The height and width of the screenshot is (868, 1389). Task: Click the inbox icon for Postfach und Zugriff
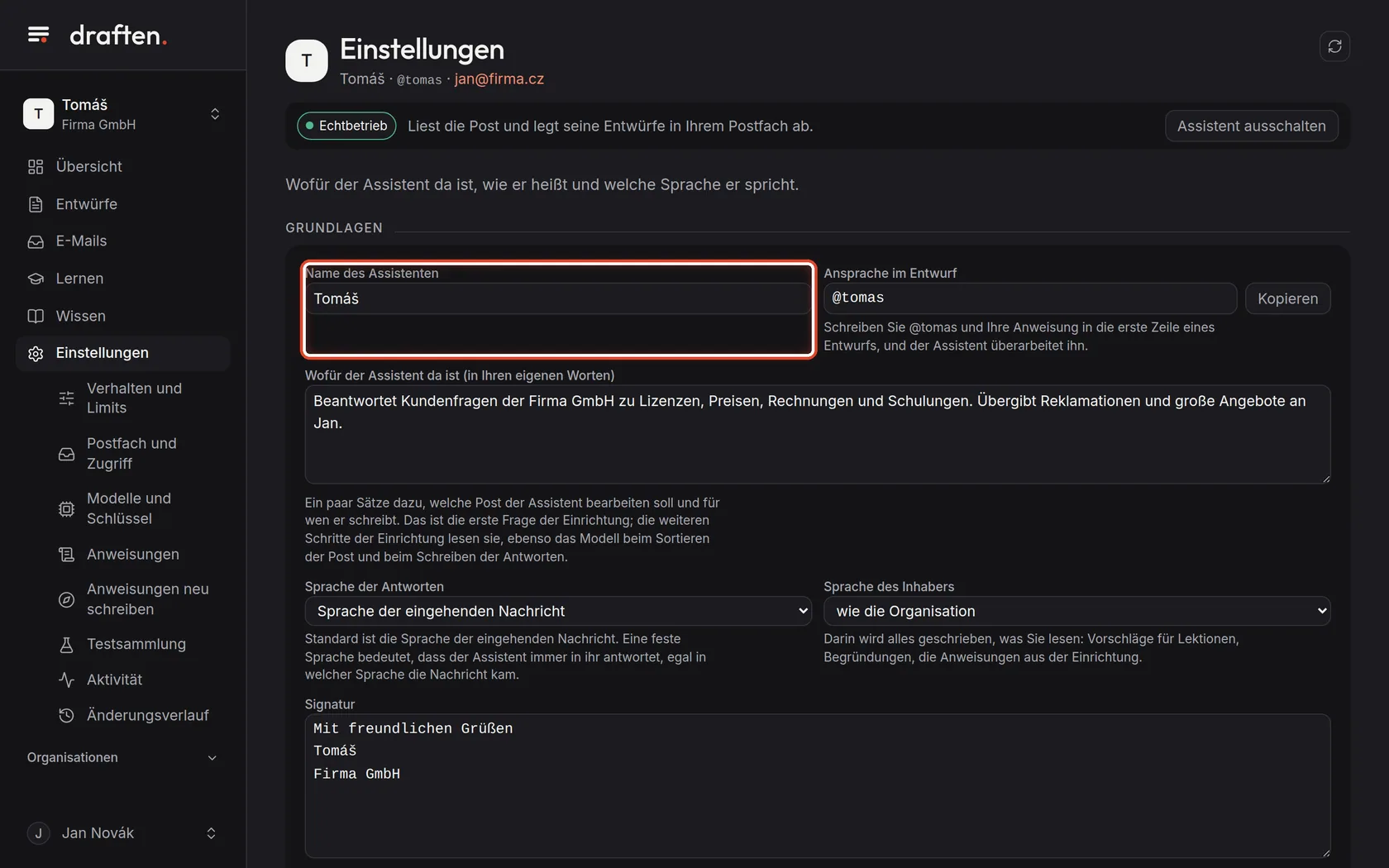pyautogui.click(x=66, y=454)
